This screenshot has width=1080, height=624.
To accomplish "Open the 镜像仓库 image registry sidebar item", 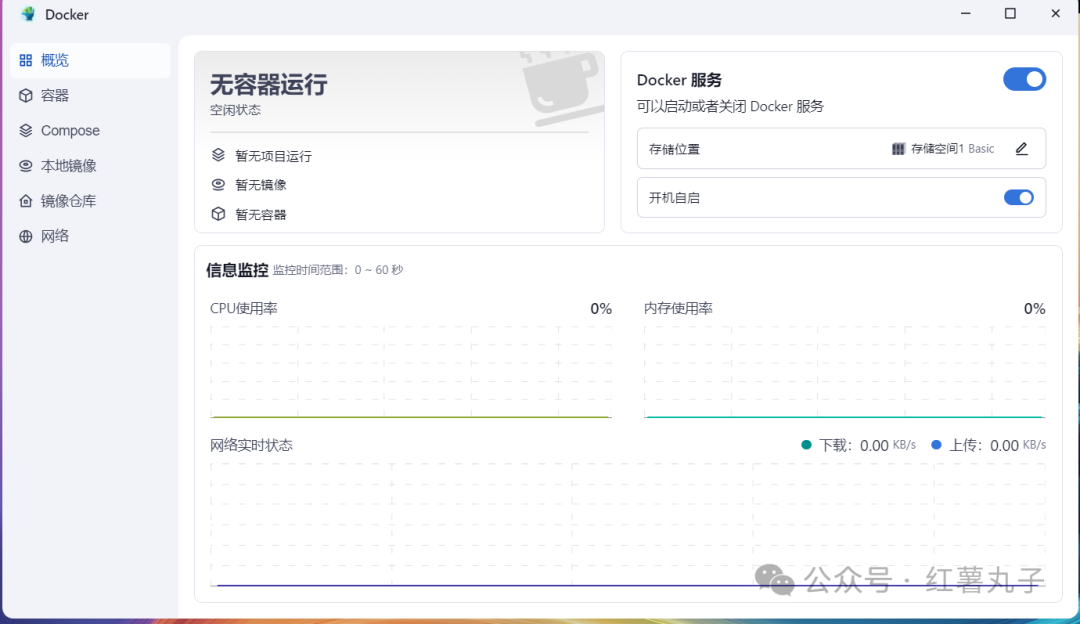I will tap(90, 201).
